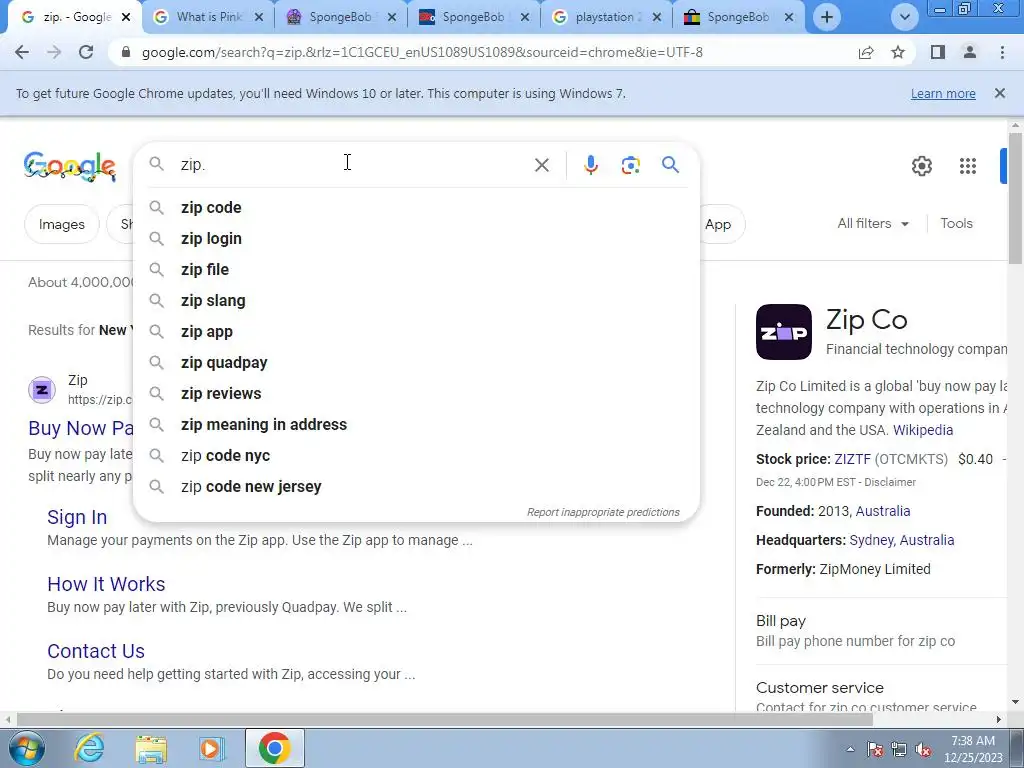Open the Contact Us sitelink
This screenshot has width=1024, height=768.
tap(96, 651)
